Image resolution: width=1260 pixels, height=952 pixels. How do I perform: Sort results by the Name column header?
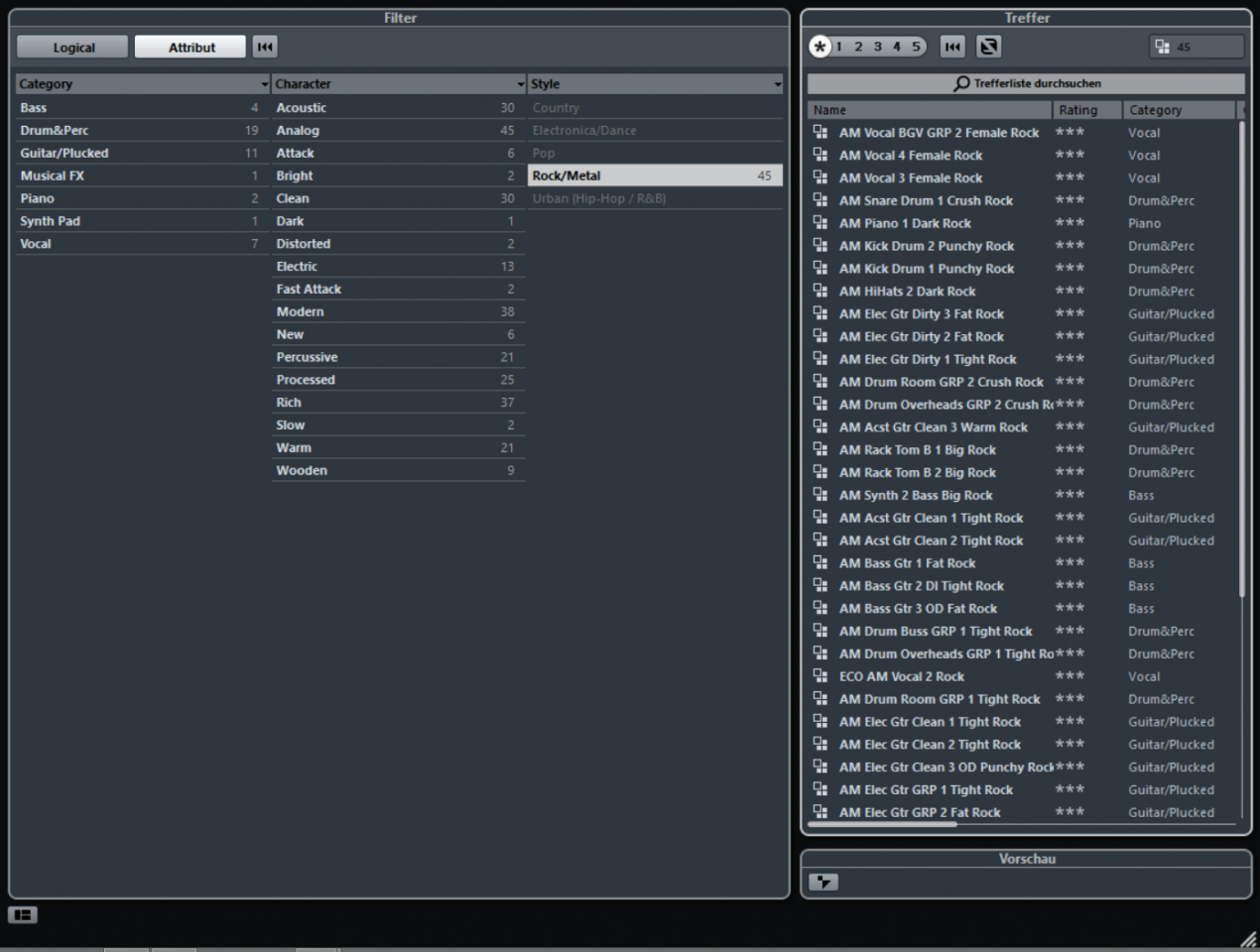(x=930, y=110)
